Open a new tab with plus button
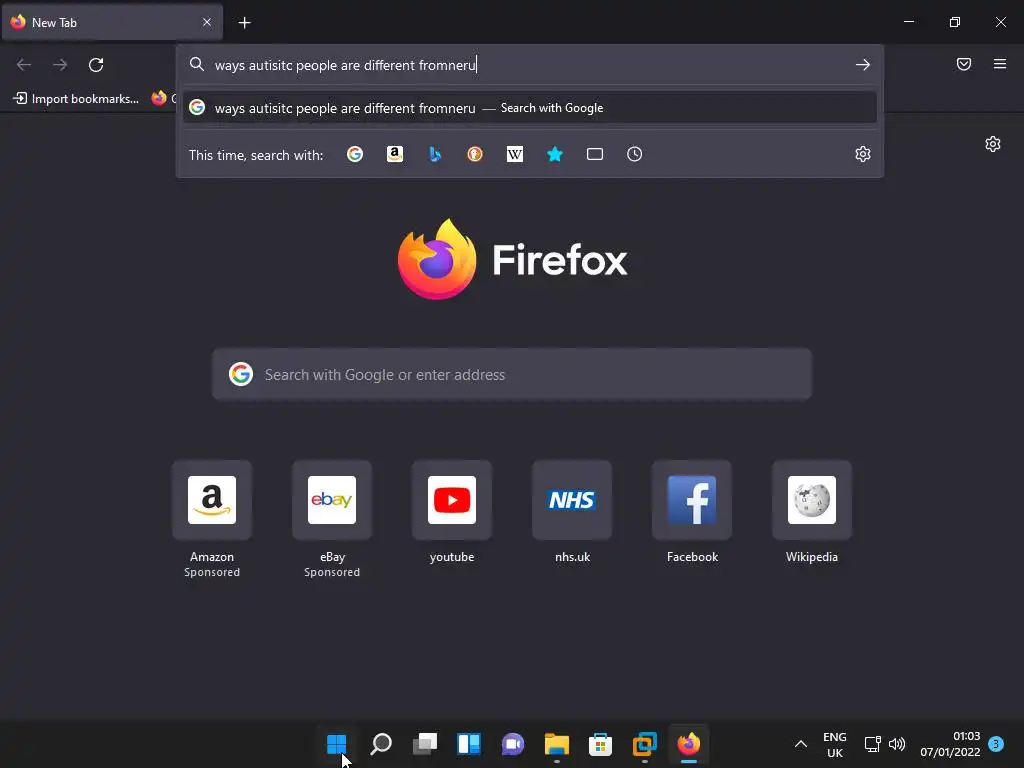1024x768 pixels. point(244,23)
